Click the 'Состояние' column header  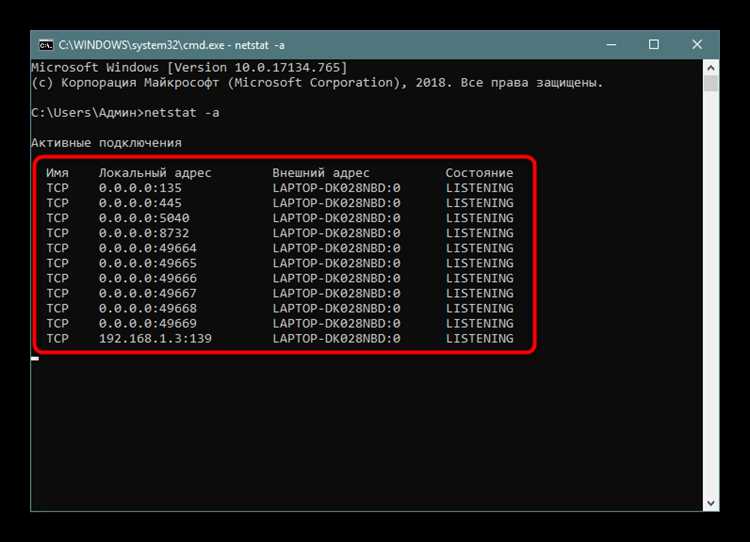(479, 173)
